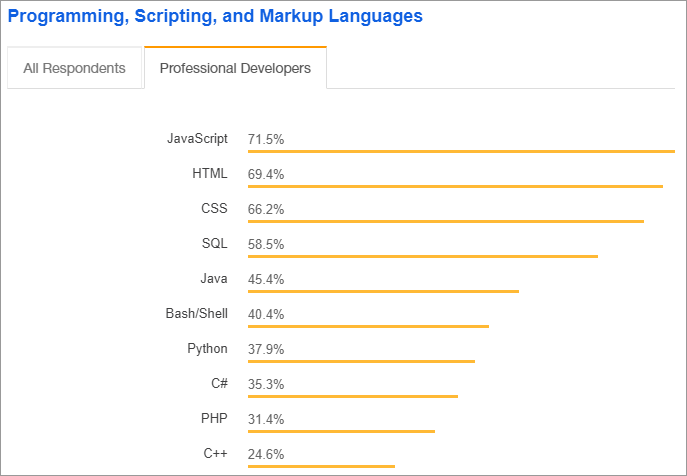Image resolution: width=687 pixels, height=476 pixels.
Task: Click the C# language label
Action: [x=217, y=384]
